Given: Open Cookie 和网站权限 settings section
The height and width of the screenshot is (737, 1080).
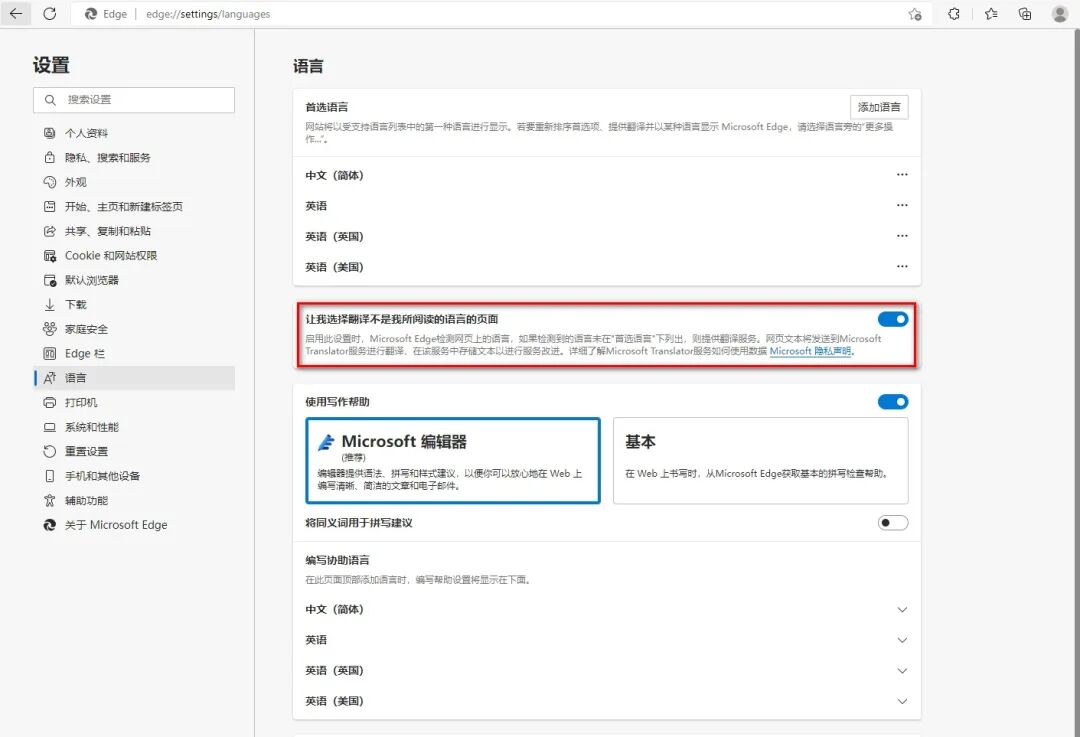Looking at the screenshot, I should click(x=134, y=256).
